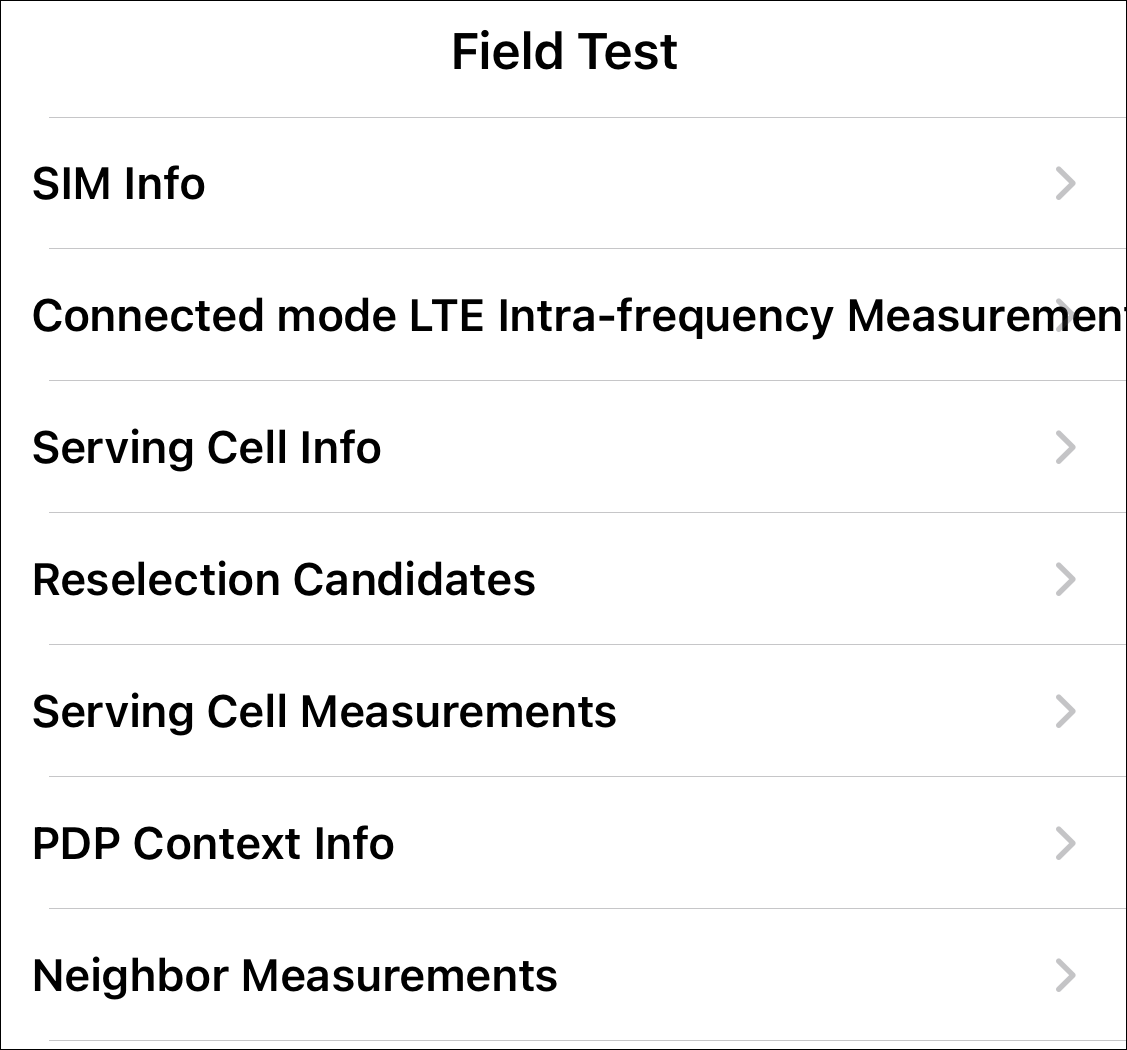Click the Neighbor Measurements chevron icon

1066,975
